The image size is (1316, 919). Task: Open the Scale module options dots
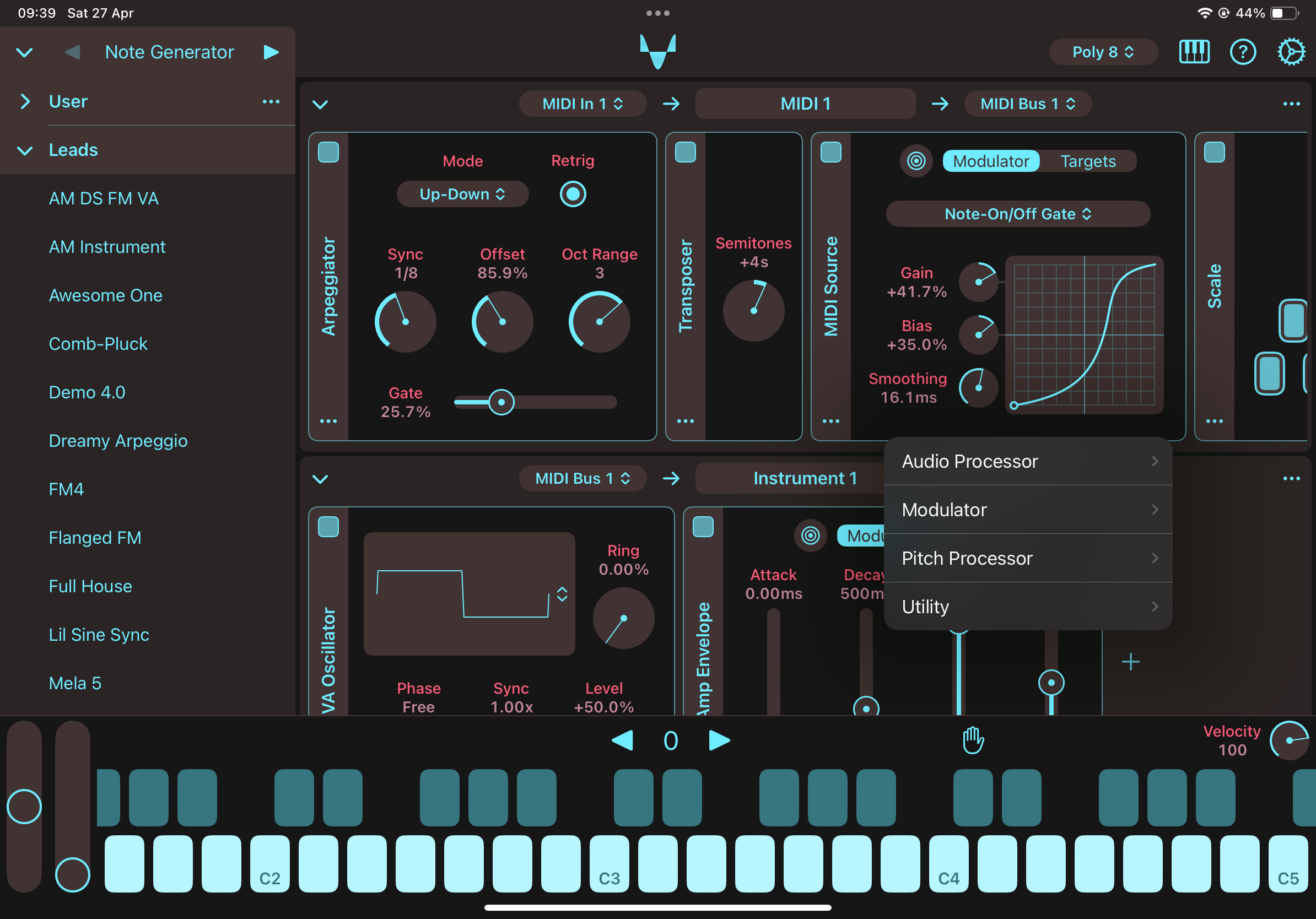(x=1215, y=421)
